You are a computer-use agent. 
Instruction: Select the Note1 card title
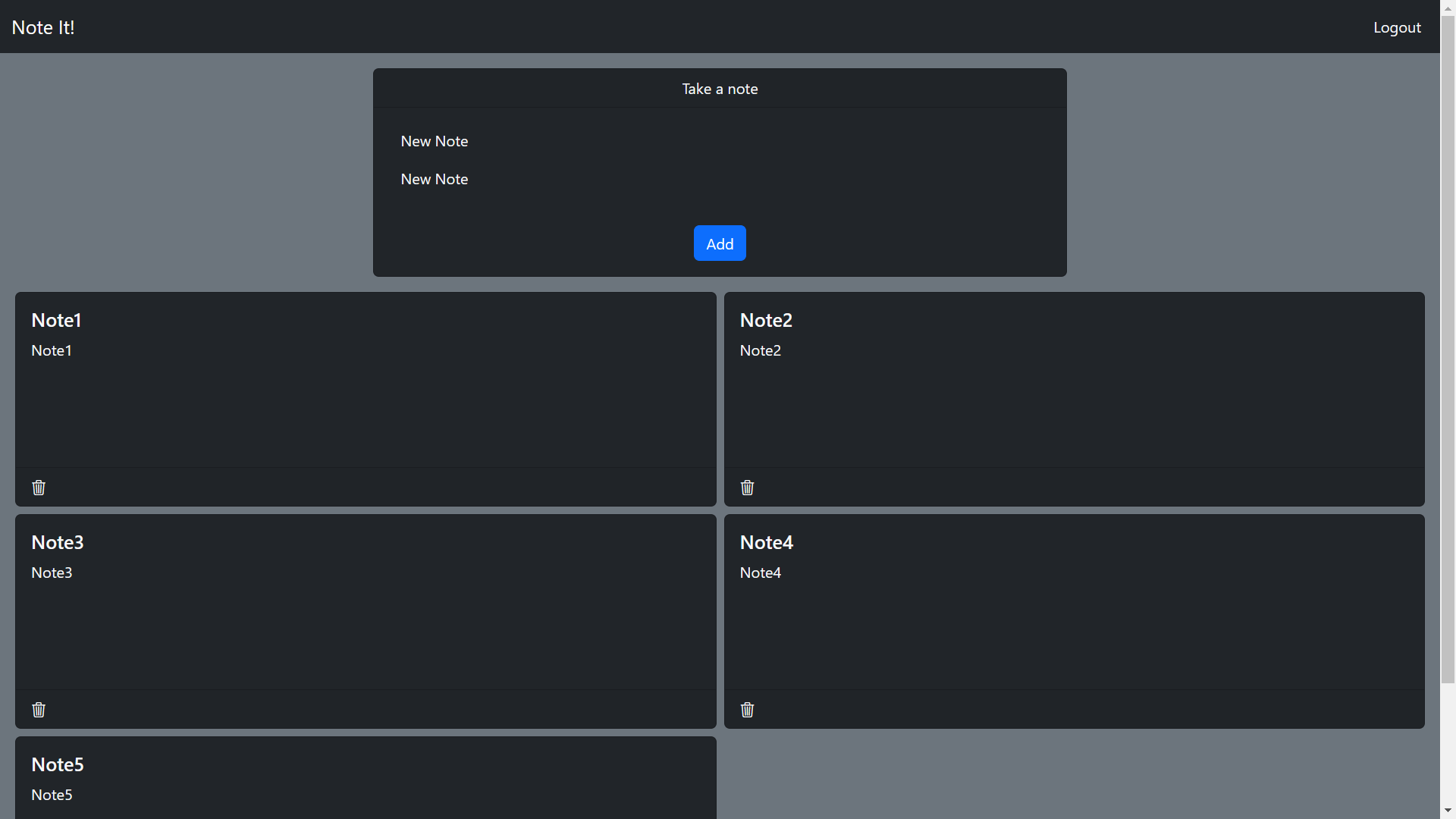tap(56, 320)
